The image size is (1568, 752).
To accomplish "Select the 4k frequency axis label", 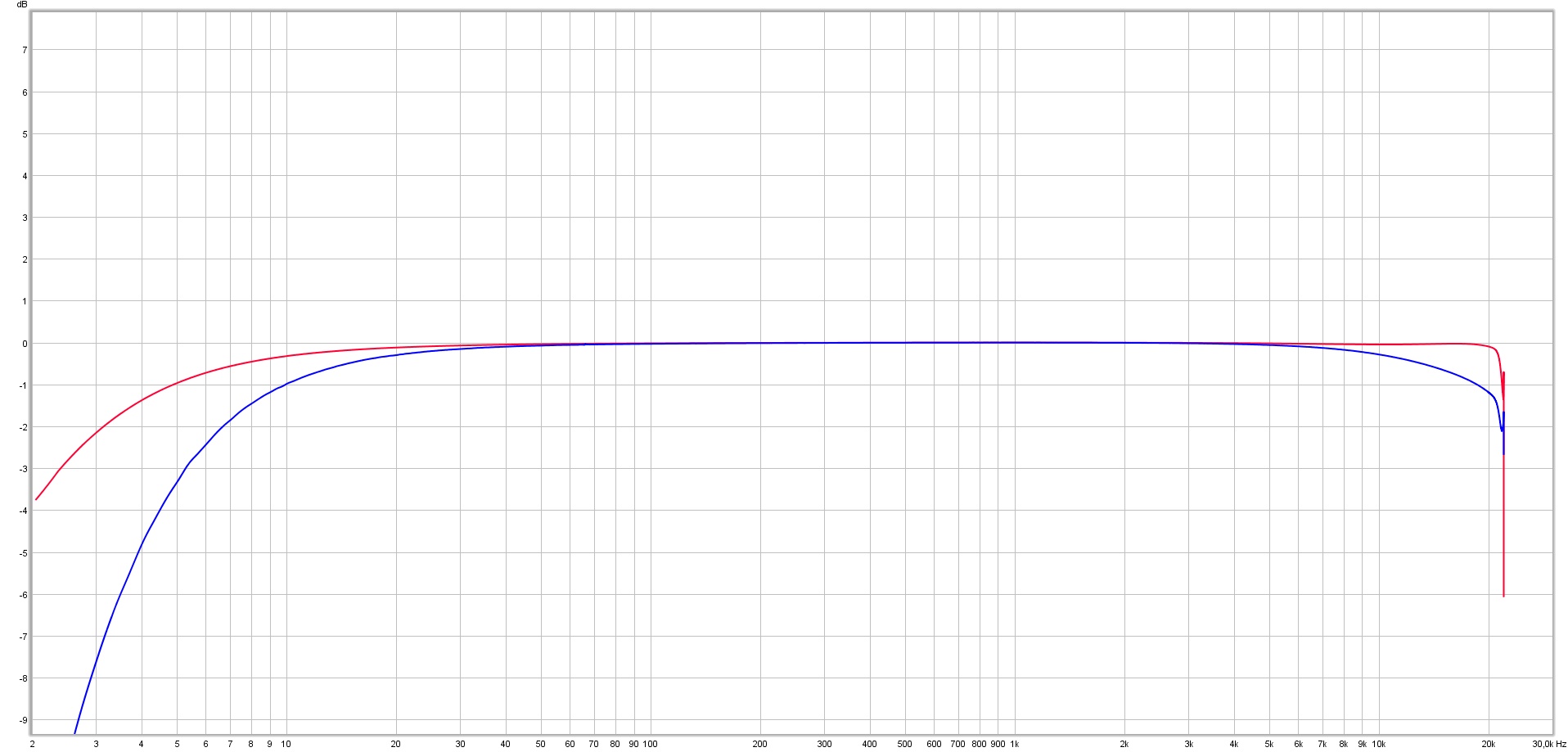I will [1233, 744].
